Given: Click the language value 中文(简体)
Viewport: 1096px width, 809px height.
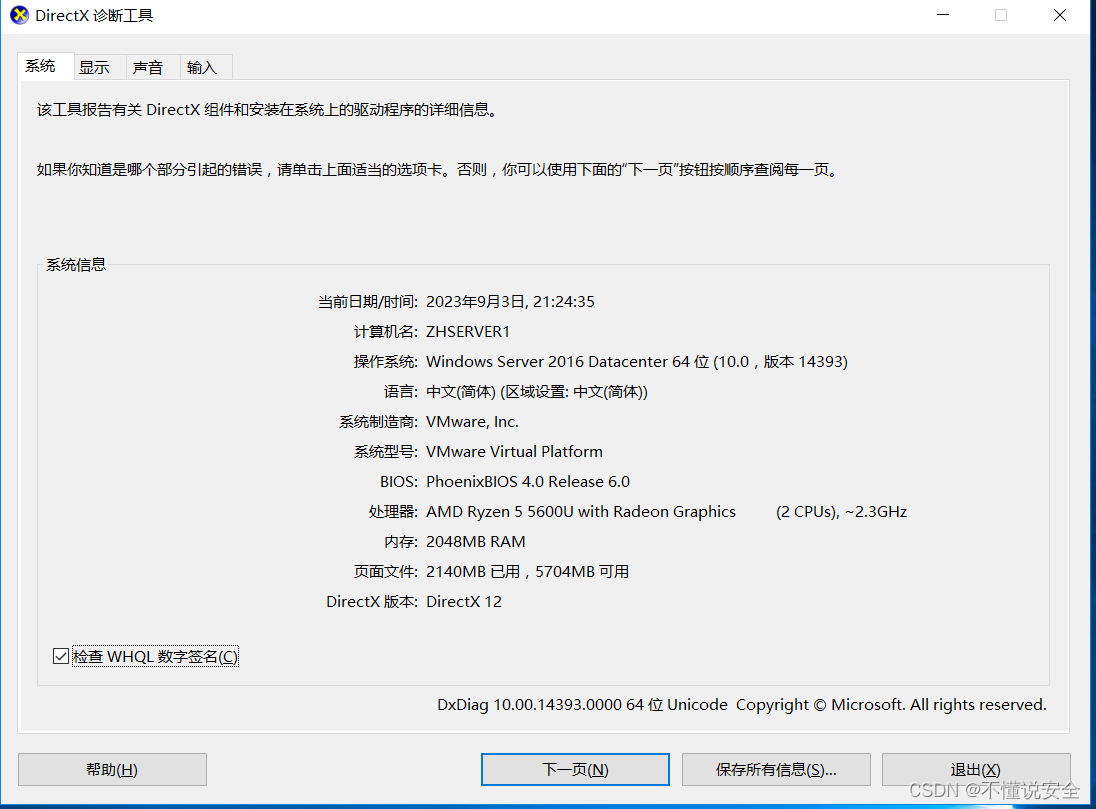Looking at the screenshot, I should pyautogui.click(x=537, y=392).
